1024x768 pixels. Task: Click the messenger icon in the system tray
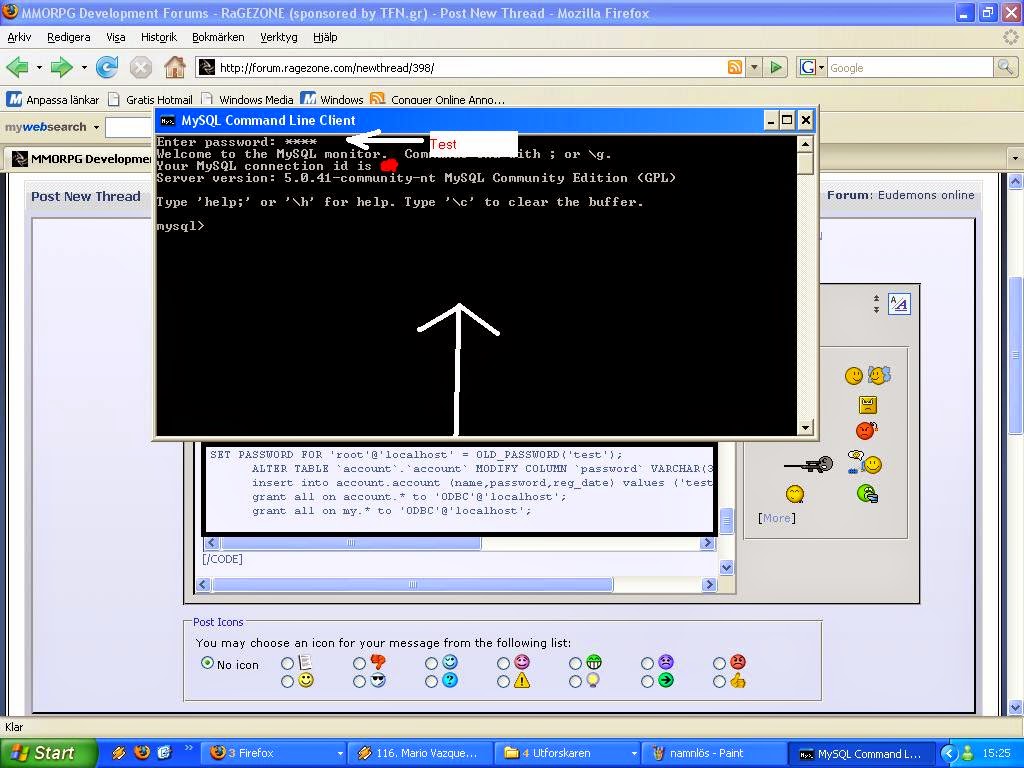(x=968, y=753)
